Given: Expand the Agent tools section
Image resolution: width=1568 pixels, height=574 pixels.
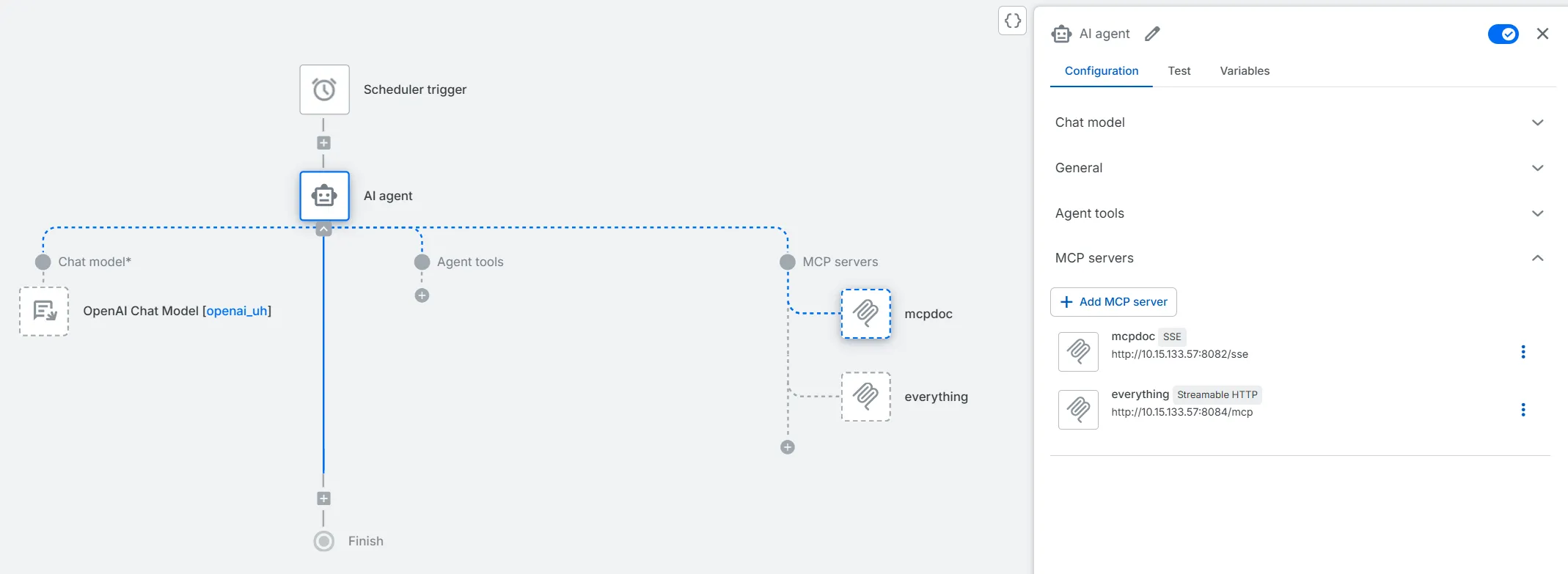Looking at the screenshot, I should [x=1537, y=213].
